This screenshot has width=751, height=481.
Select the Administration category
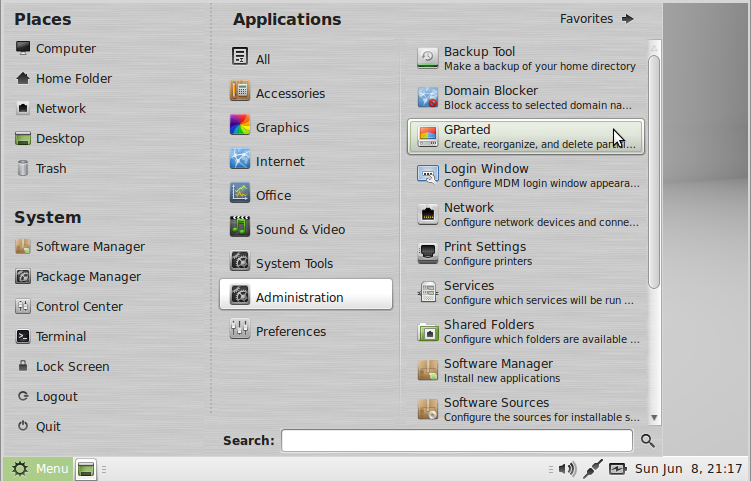[306, 294]
